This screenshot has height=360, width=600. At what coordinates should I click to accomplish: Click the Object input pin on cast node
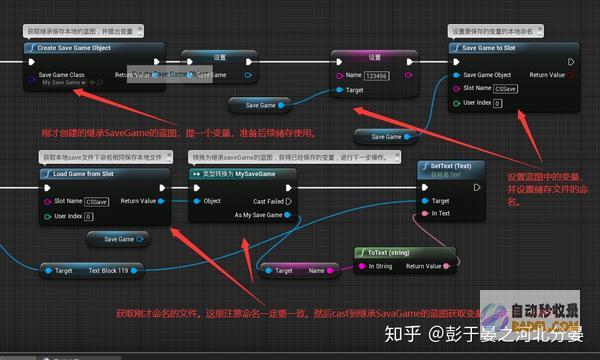coord(197,201)
